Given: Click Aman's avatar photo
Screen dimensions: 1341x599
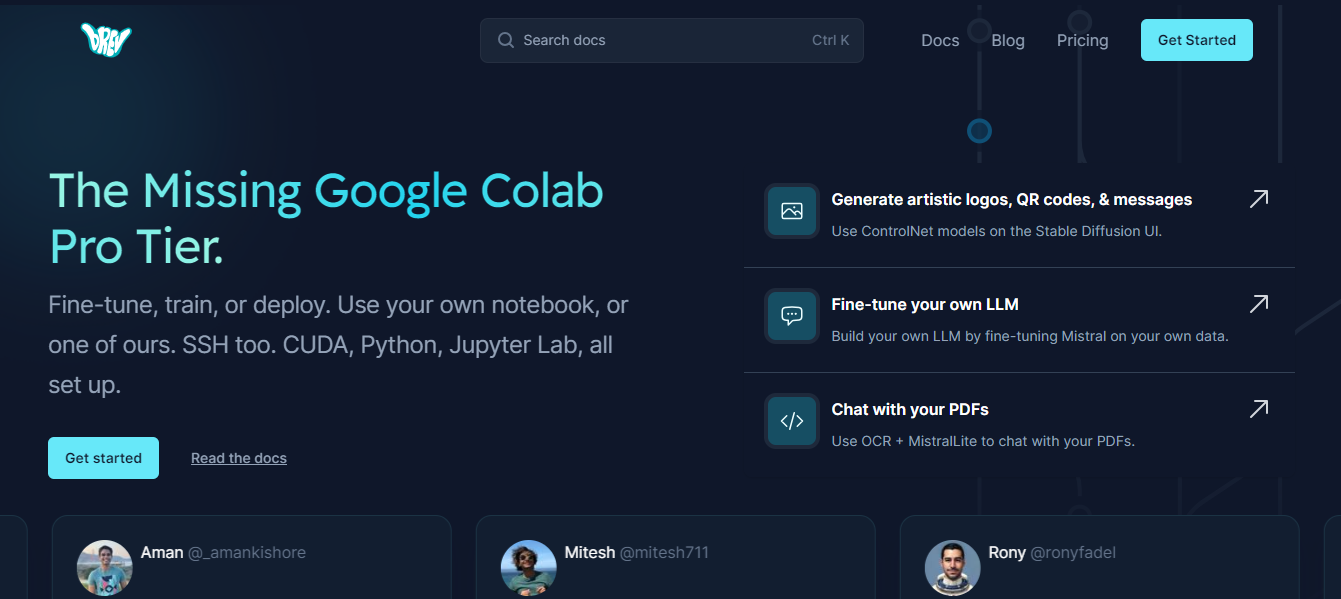Looking at the screenshot, I should [105, 568].
